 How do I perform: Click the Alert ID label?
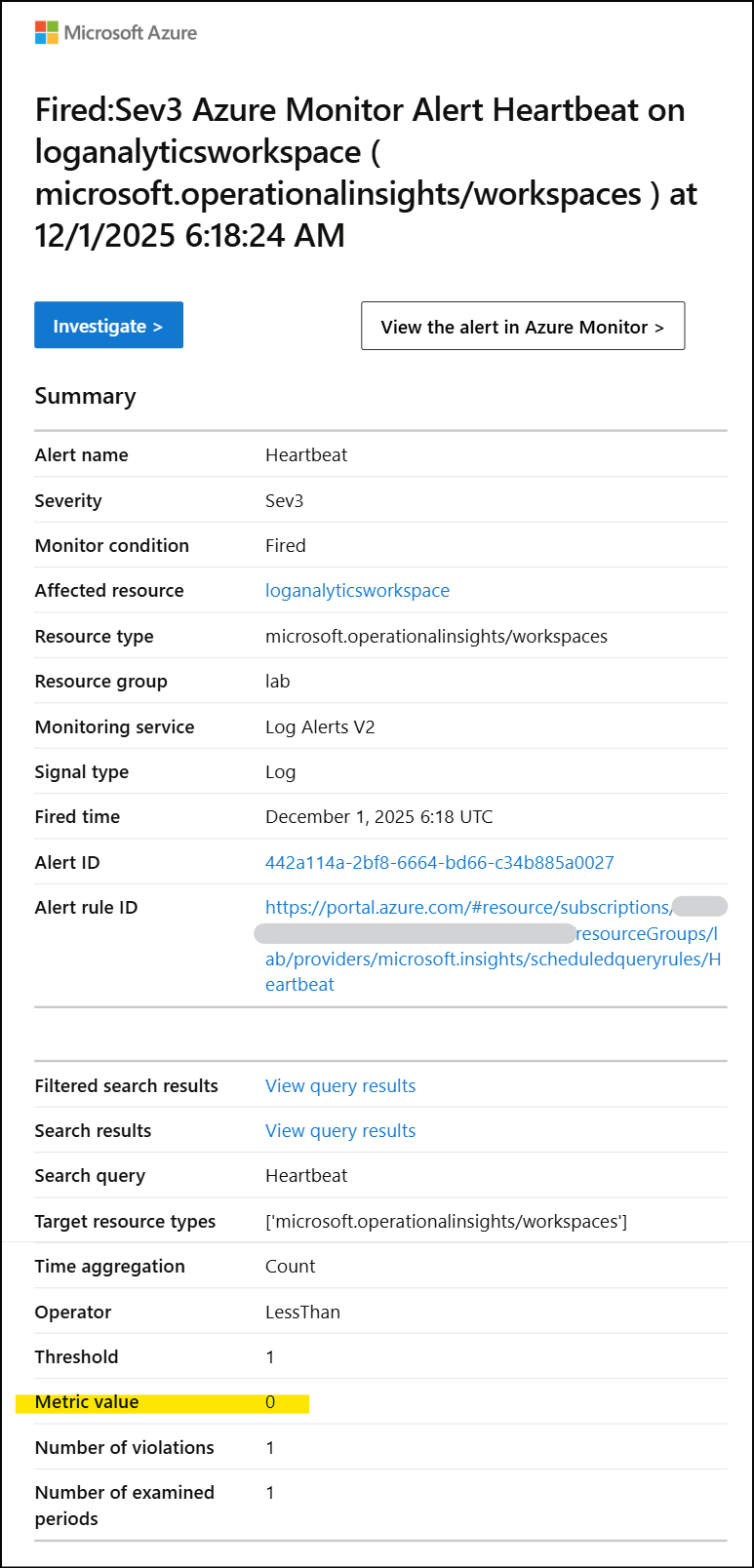(67, 863)
